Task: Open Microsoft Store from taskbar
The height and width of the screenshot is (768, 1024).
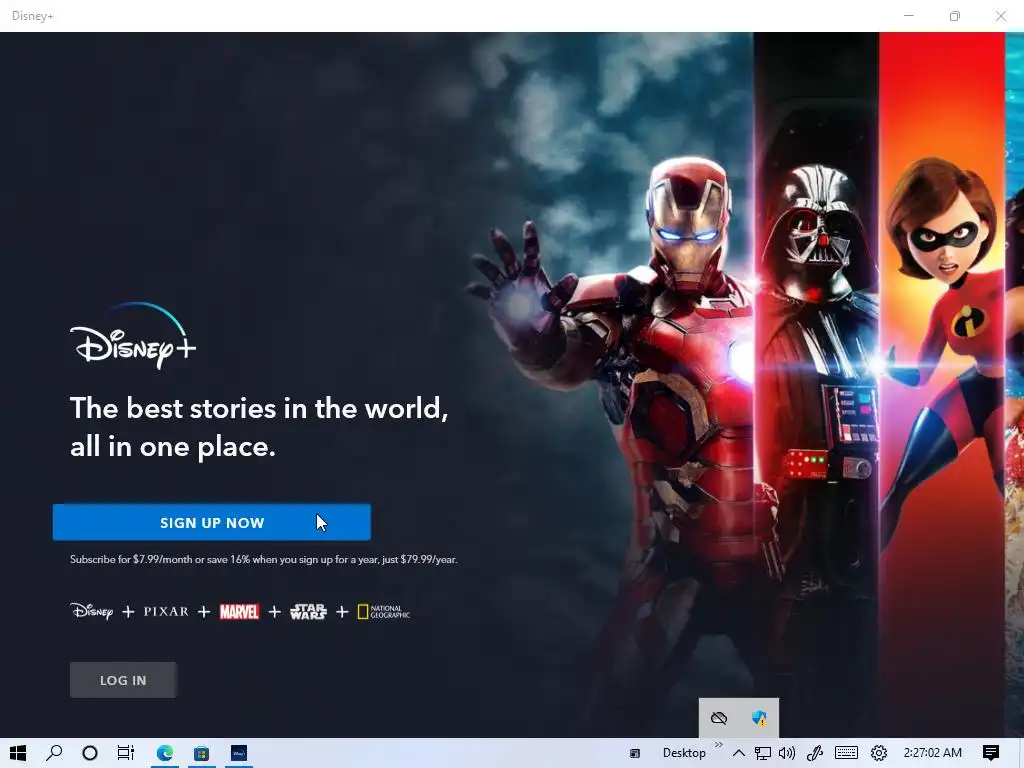Action: (x=201, y=753)
